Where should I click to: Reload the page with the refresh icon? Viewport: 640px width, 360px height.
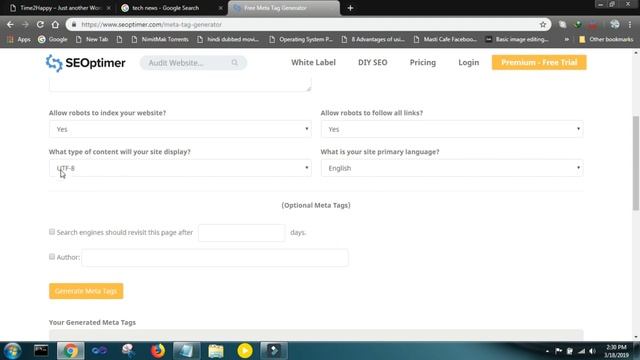coord(40,24)
